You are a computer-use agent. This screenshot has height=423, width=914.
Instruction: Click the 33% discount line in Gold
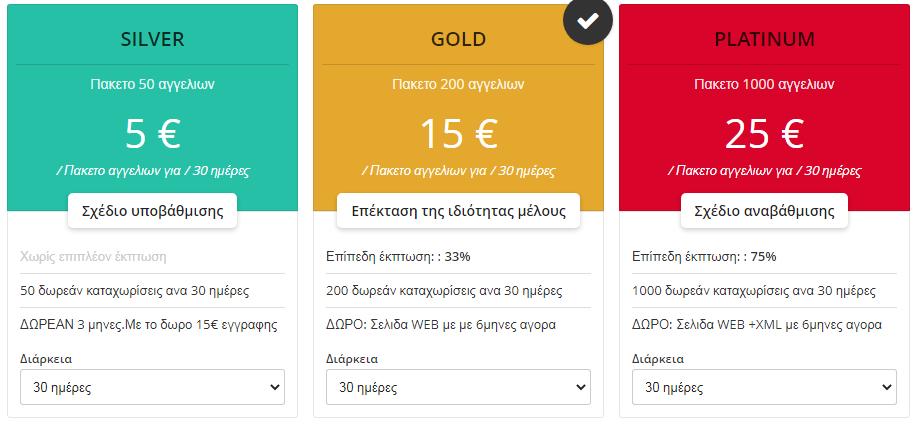click(x=398, y=257)
